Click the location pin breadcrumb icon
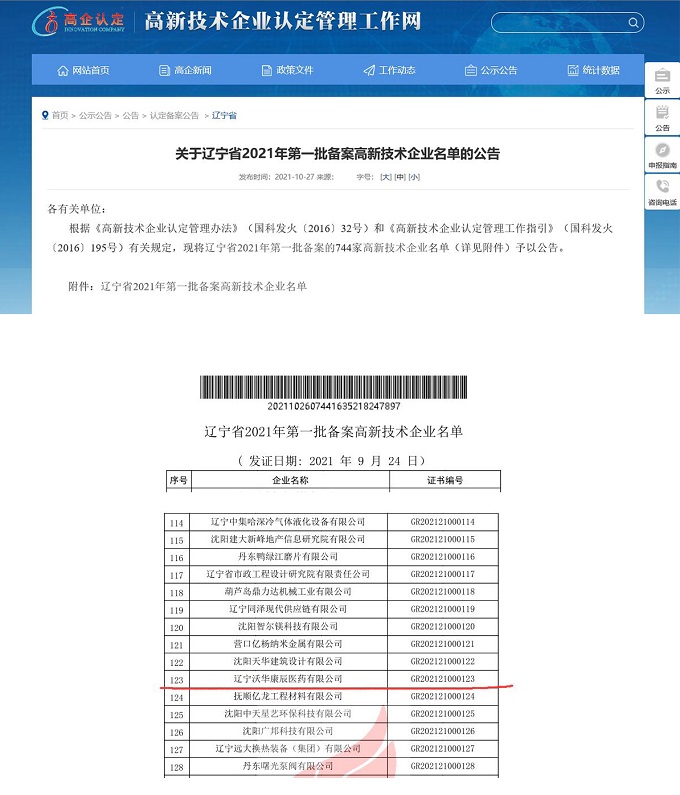Image resolution: width=680 pixels, height=795 pixels. [45, 115]
